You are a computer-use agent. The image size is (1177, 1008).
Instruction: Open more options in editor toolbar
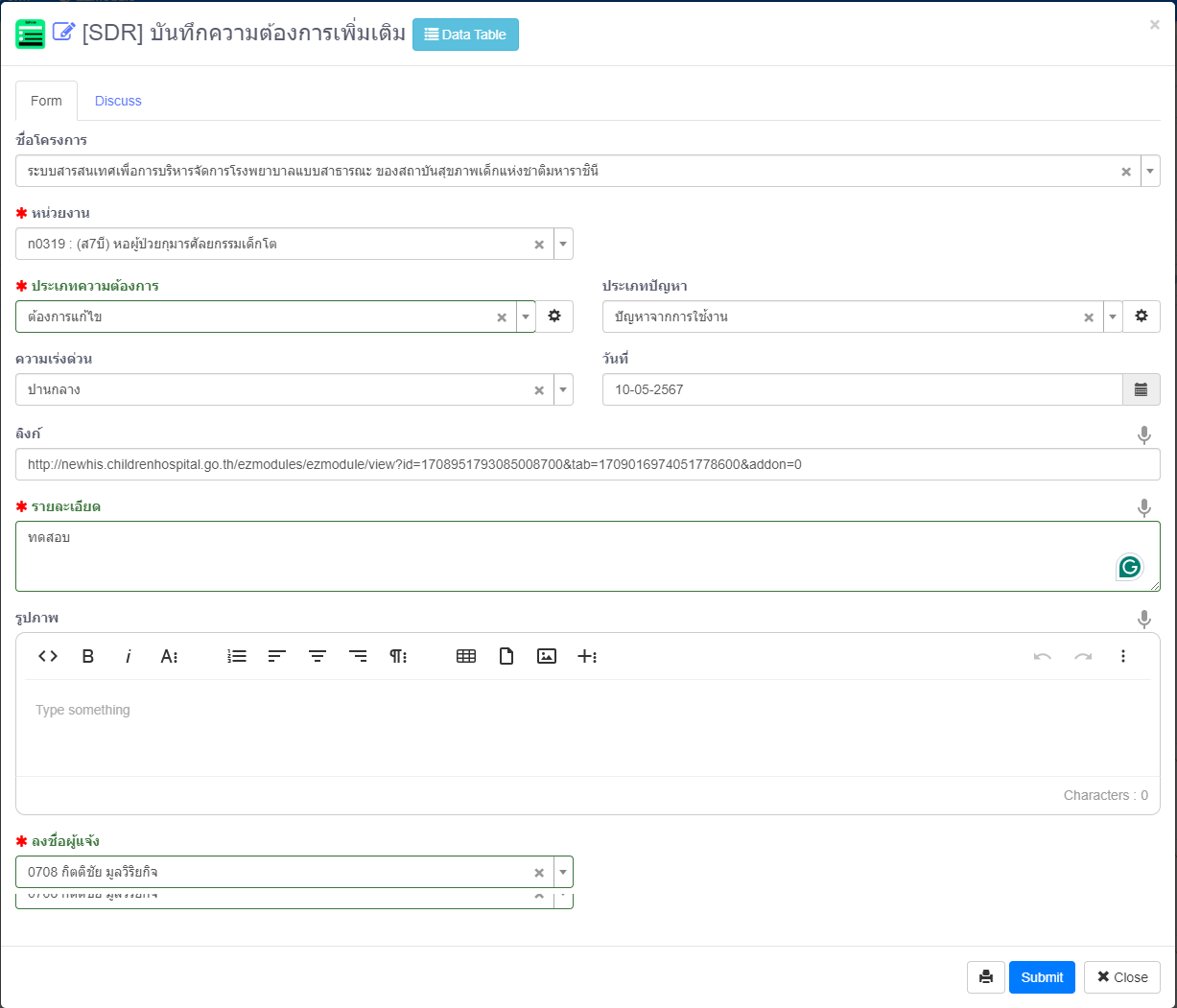point(1122,656)
